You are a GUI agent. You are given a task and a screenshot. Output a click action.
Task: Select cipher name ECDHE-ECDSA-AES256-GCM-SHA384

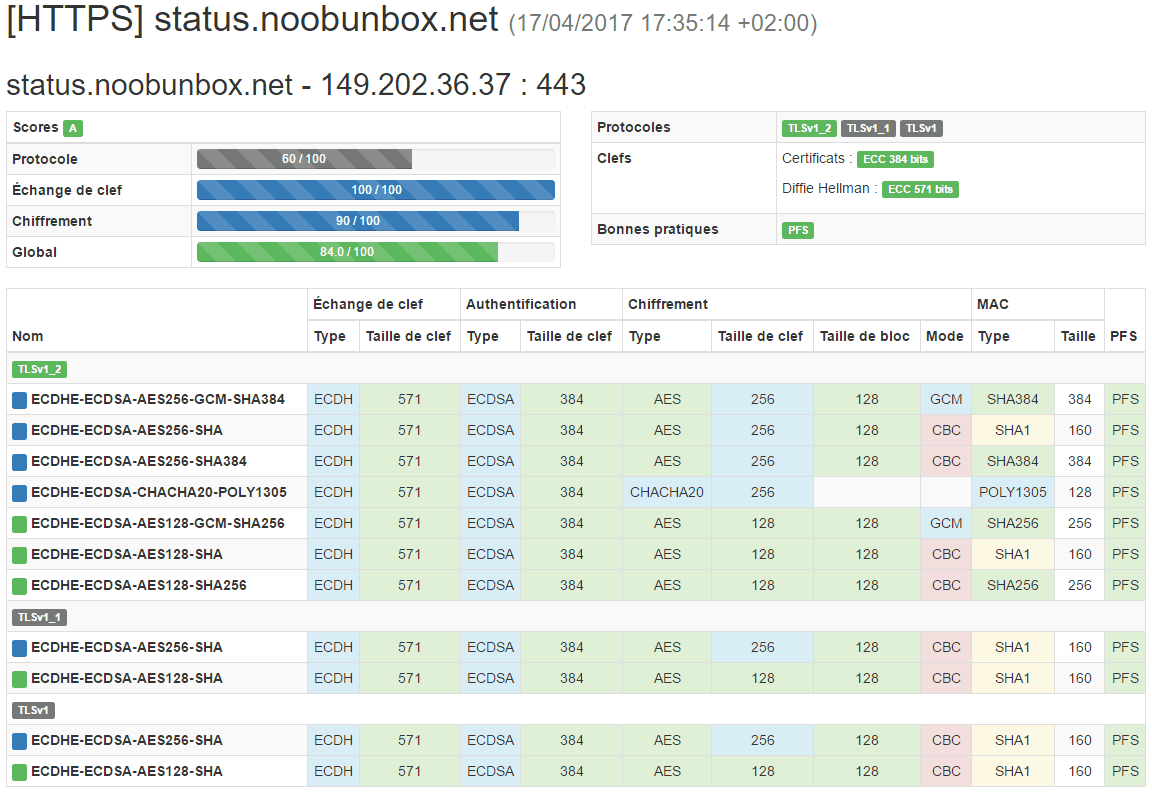[x=157, y=399]
